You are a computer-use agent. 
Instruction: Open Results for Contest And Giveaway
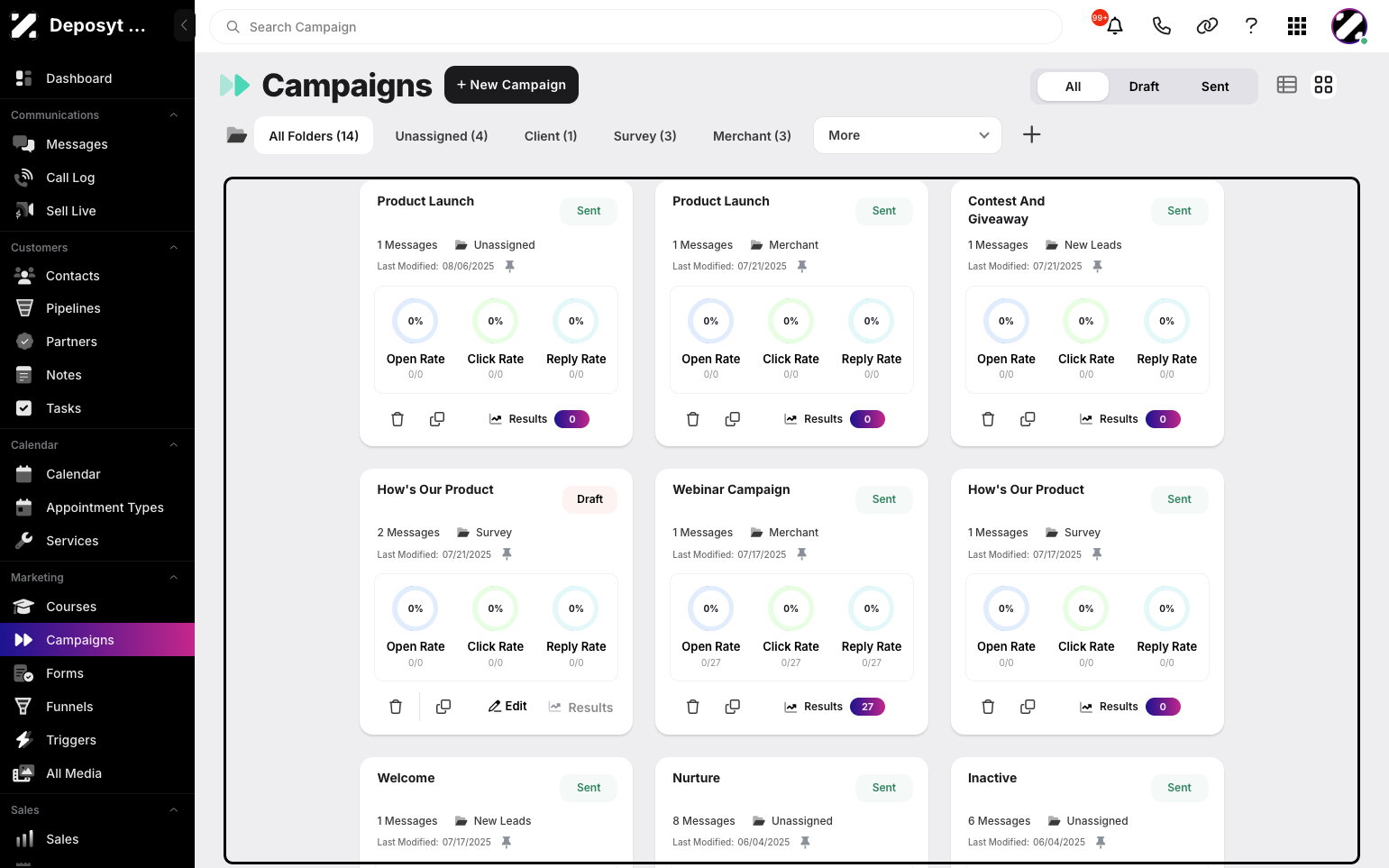(x=1129, y=419)
